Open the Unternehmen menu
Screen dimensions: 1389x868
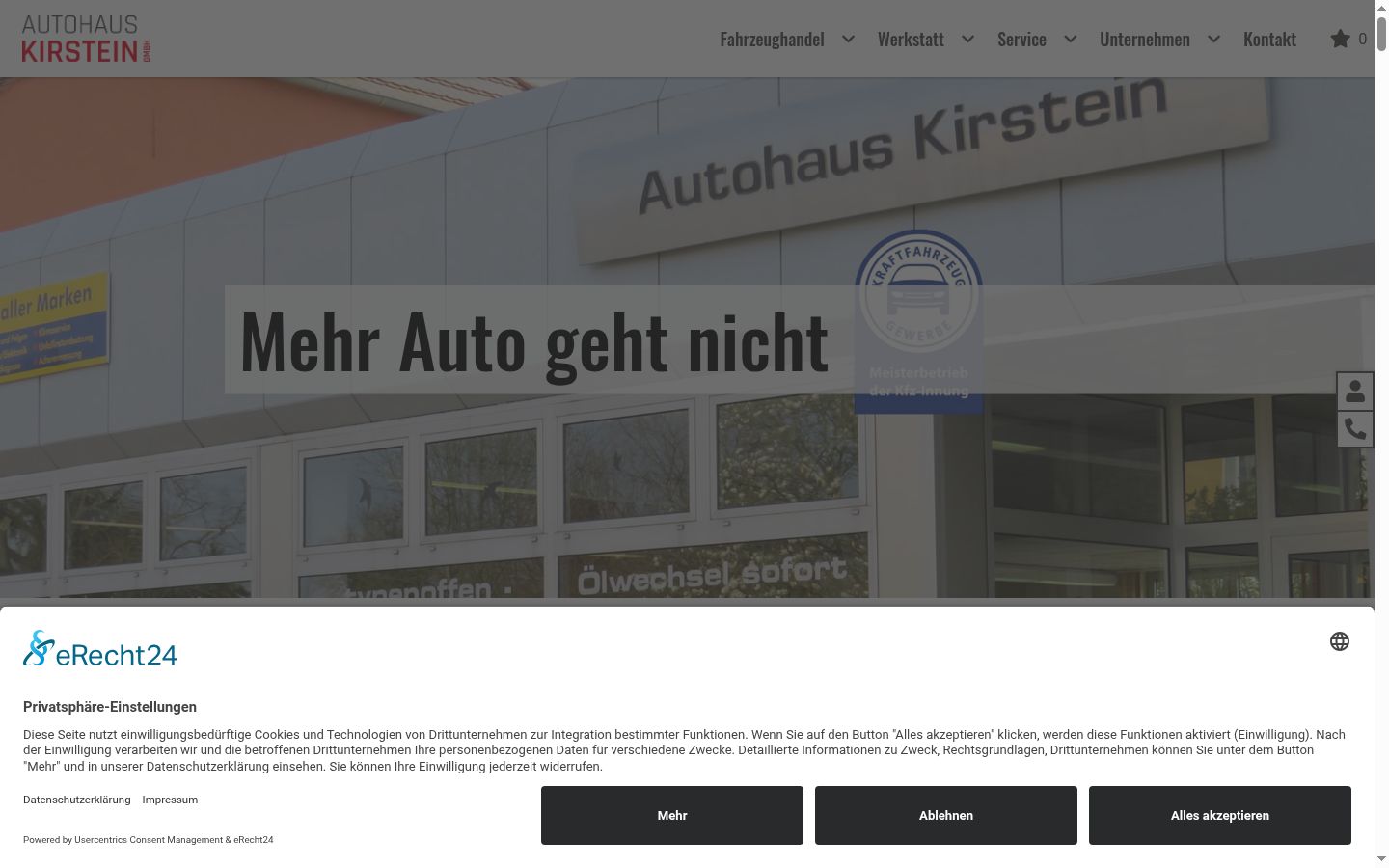click(x=1145, y=39)
